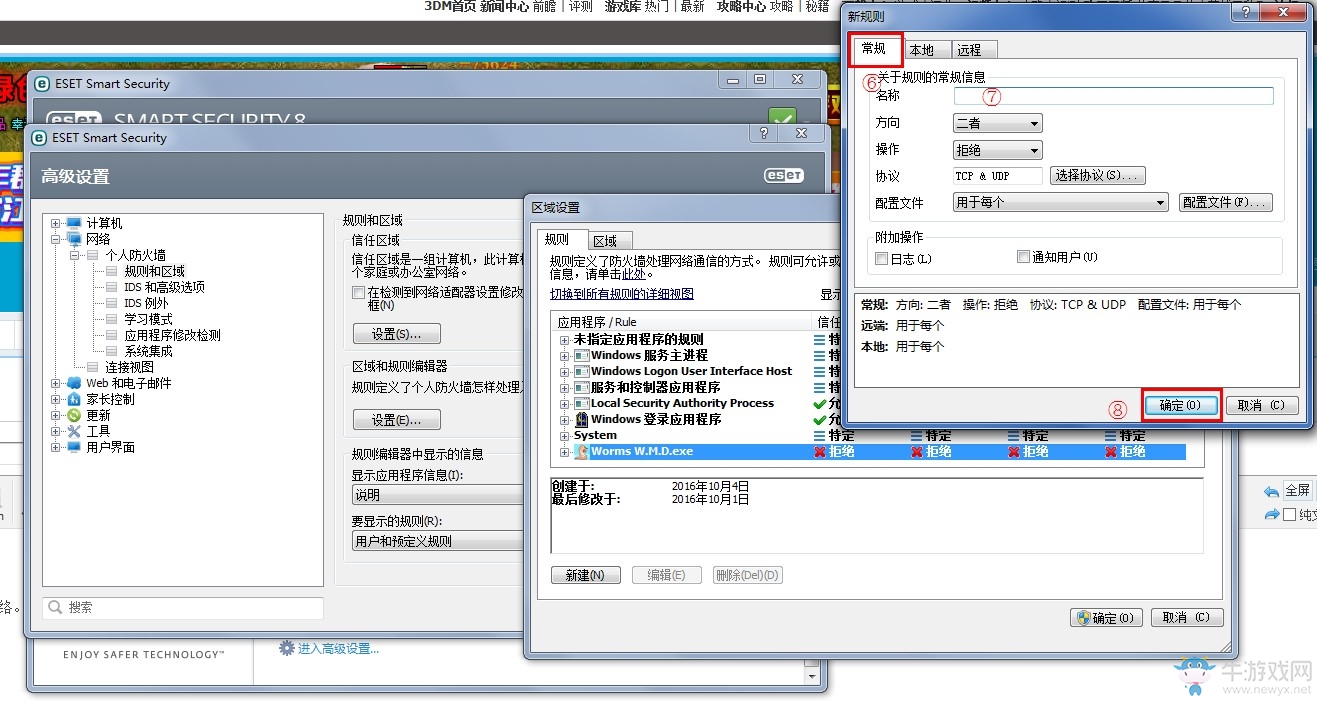Collapse the 个人防火墙 tree node
Image resolution: width=1317 pixels, height=701 pixels.
point(74,255)
